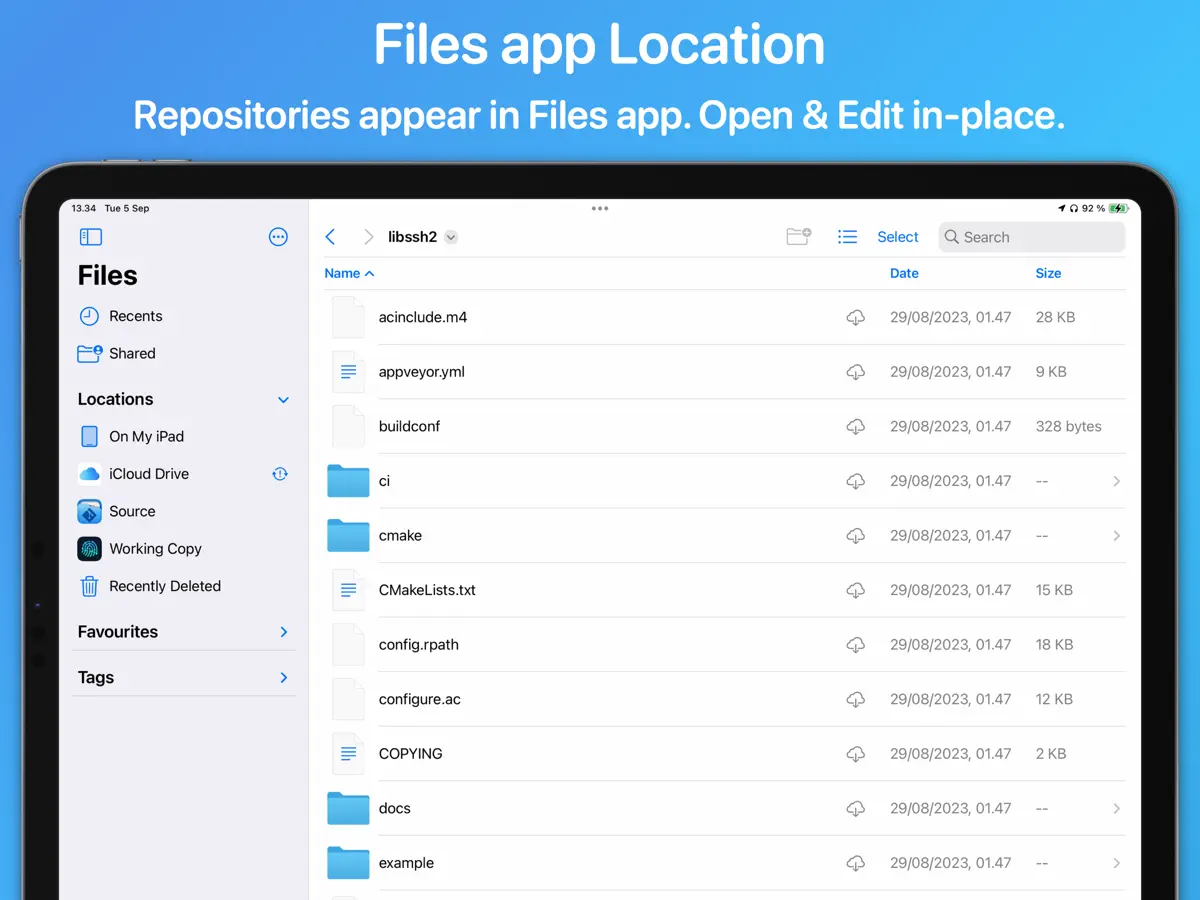
Task: Sort by Date column header
Action: [904, 273]
